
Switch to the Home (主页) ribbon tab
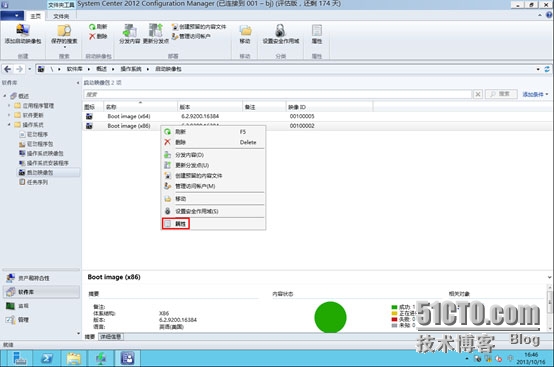coord(36,16)
